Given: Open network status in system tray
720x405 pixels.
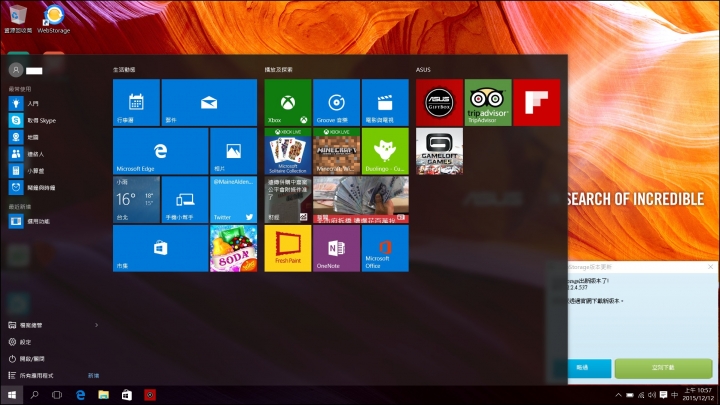Looking at the screenshot, I should click(x=641, y=395).
